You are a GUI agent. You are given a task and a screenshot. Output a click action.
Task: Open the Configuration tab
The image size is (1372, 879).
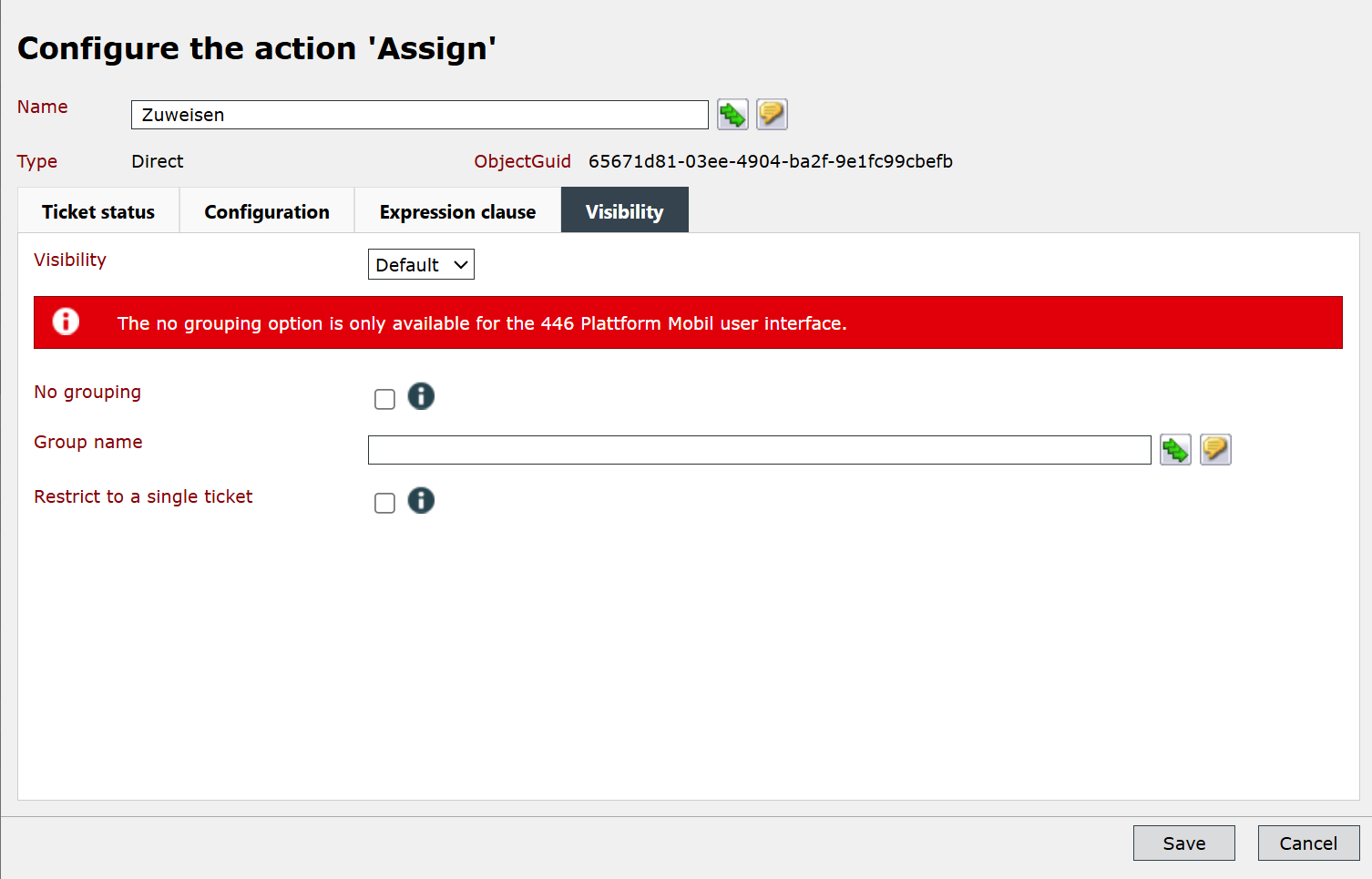tap(267, 211)
